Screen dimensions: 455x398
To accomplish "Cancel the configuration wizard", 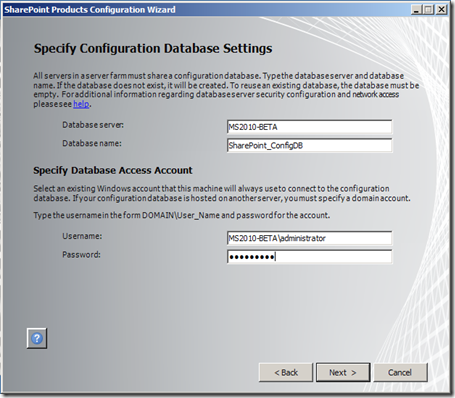I will 400,372.
